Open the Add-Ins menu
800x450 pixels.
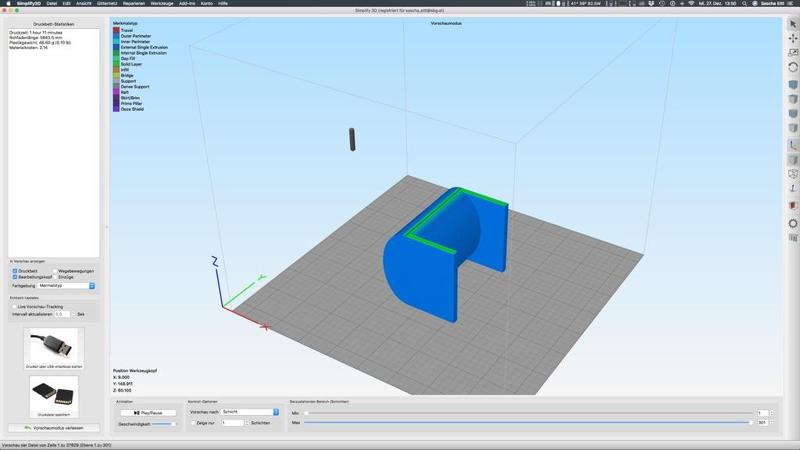coord(187,3)
